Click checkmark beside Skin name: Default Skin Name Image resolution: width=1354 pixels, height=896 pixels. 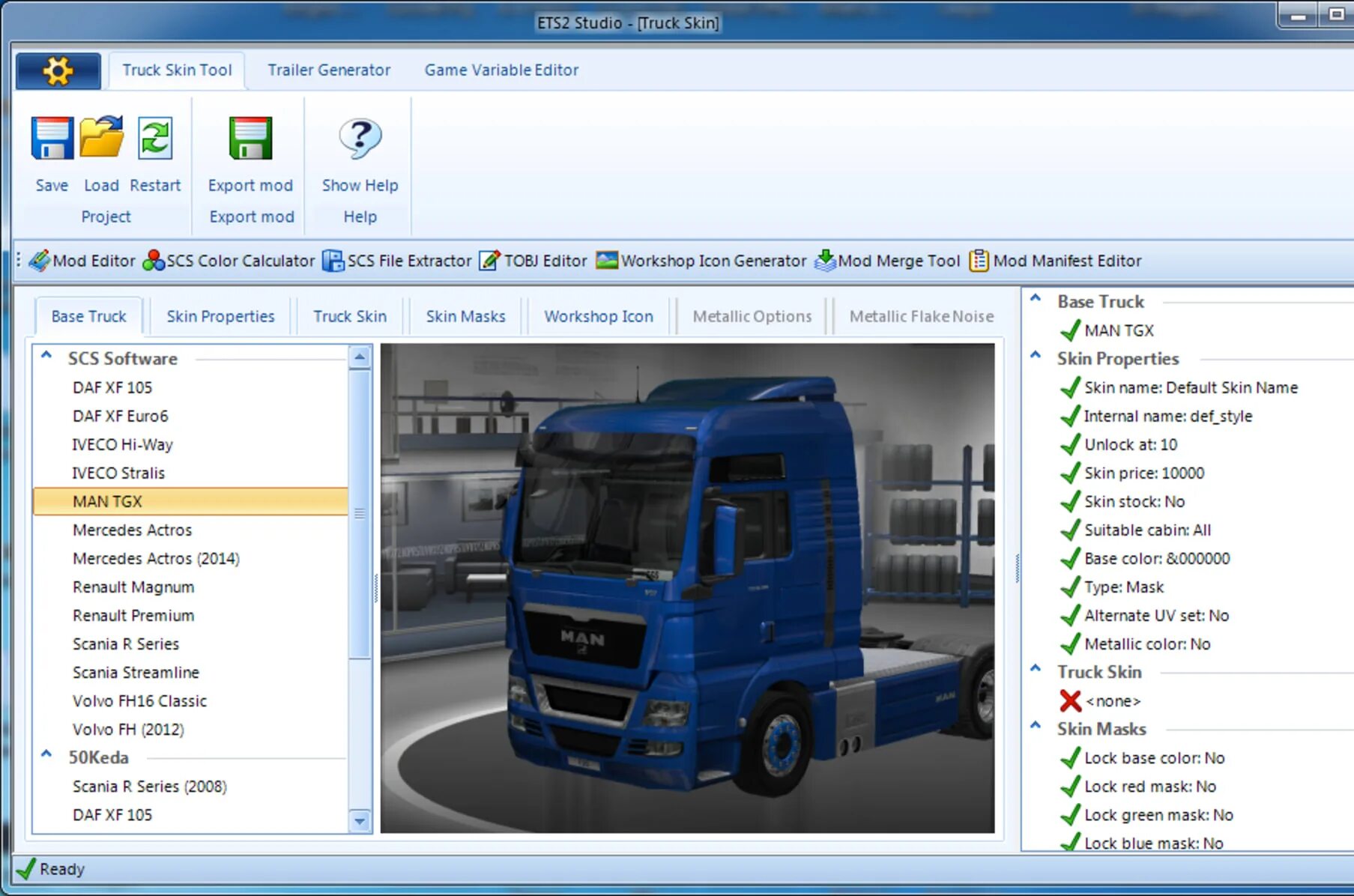click(x=1070, y=387)
